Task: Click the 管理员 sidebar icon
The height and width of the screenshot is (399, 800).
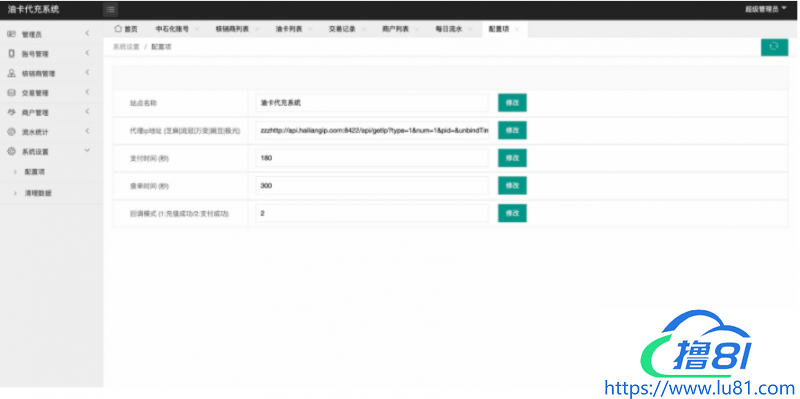Action: [x=11, y=34]
